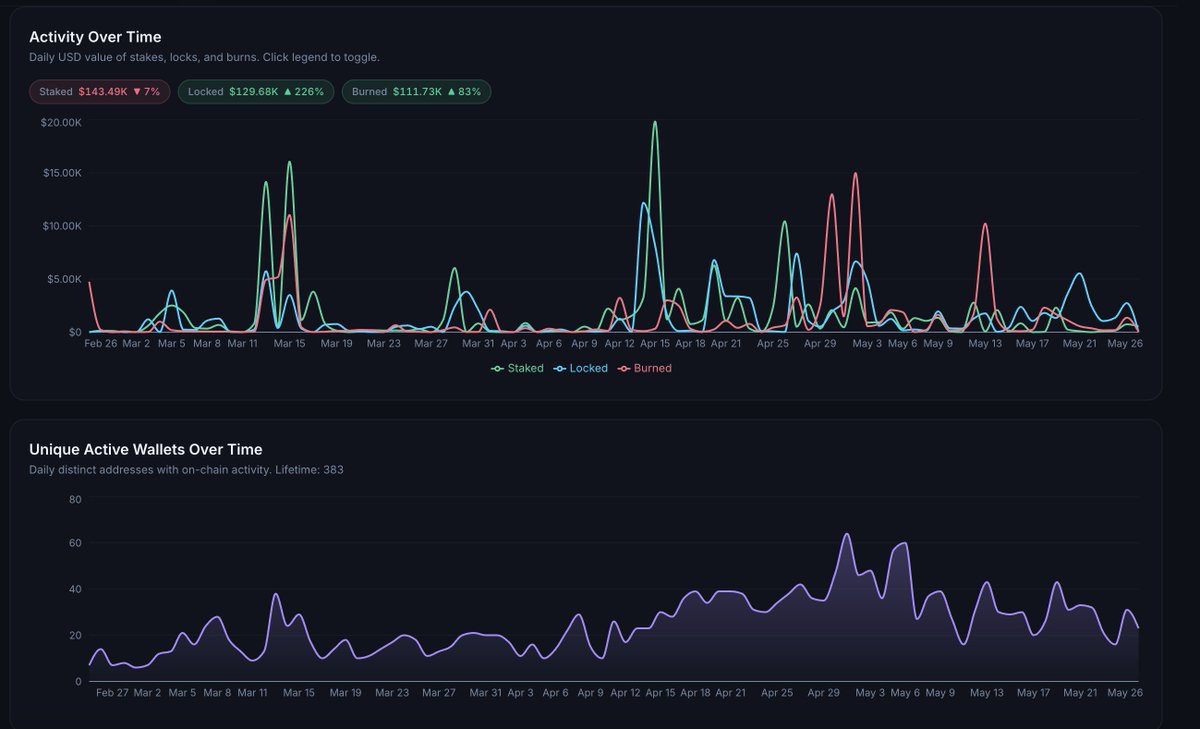Click the 80 label on wallets y-axis
This screenshot has height=729, width=1200.
[x=75, y=499]
